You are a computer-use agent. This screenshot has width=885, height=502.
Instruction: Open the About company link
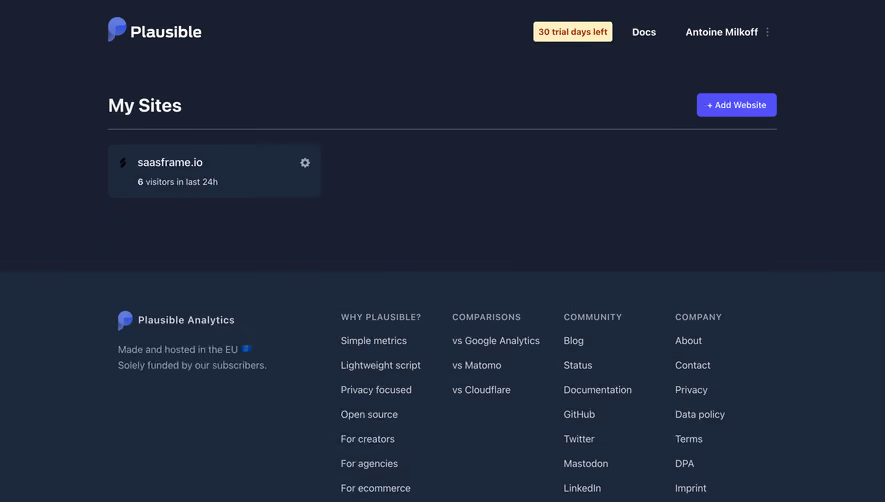(688, 341)
